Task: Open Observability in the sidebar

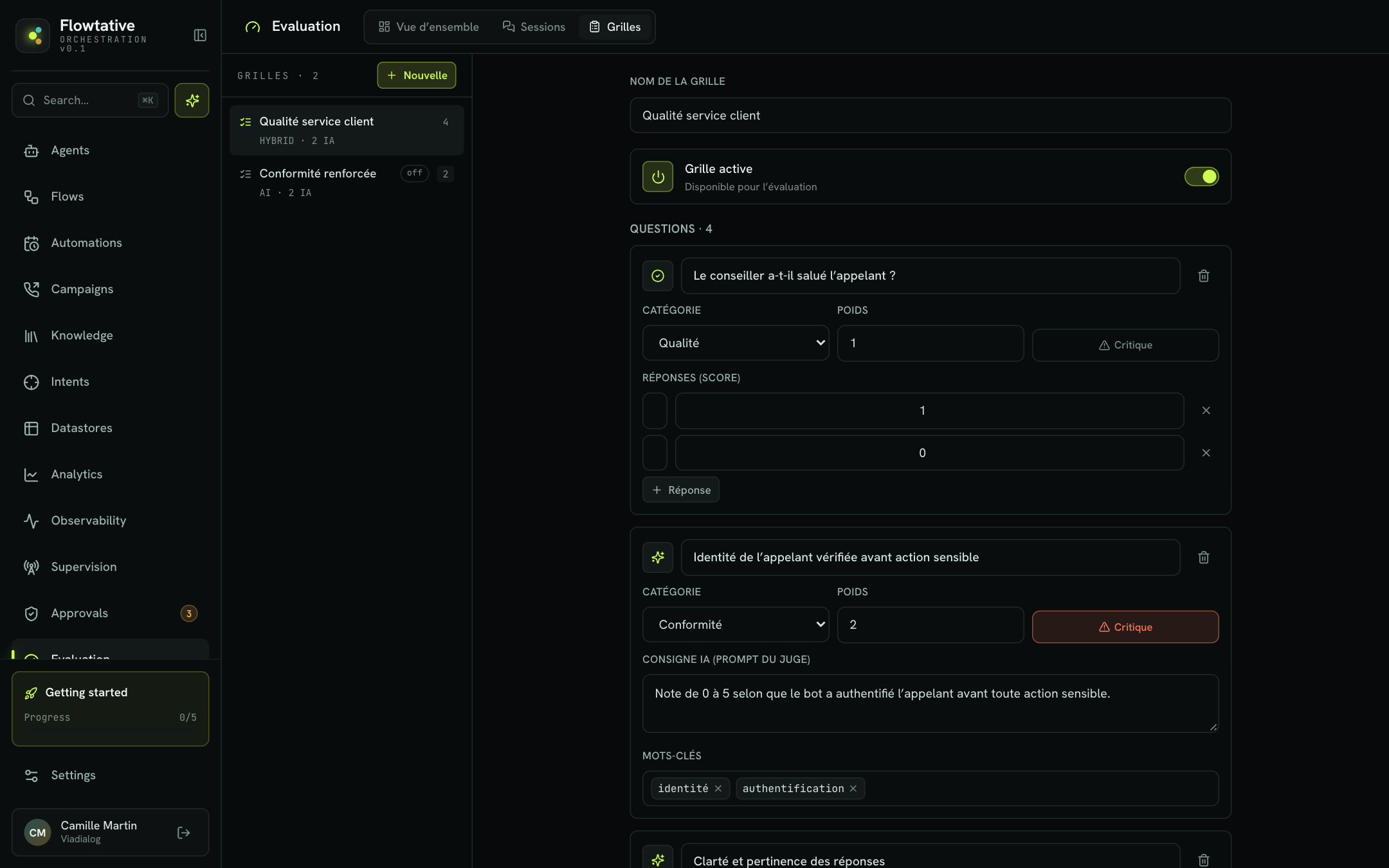Action: pyautogui.click(x=110, y=521)
